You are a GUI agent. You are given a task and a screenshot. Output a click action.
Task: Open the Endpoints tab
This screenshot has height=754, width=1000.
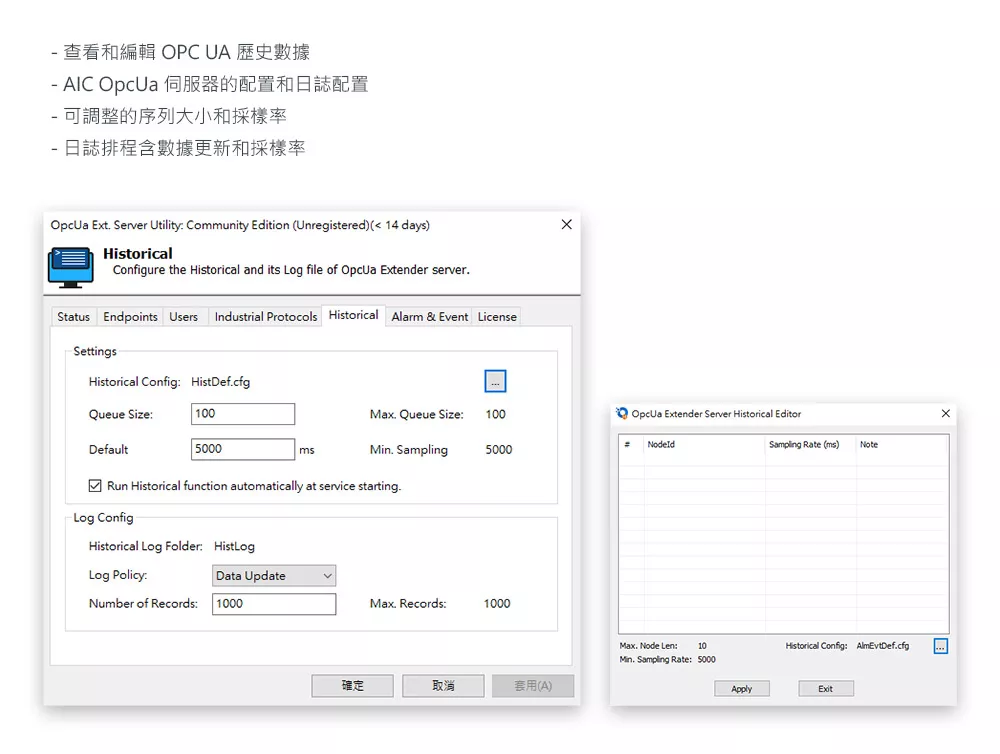(x=130, y=317)
